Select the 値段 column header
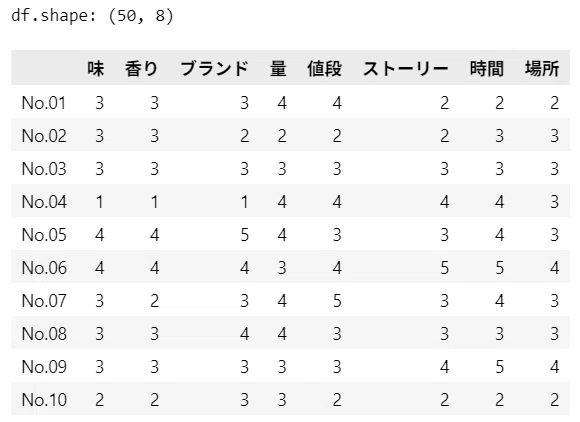The height and width of the screenshot is (422, 580). 324,69
